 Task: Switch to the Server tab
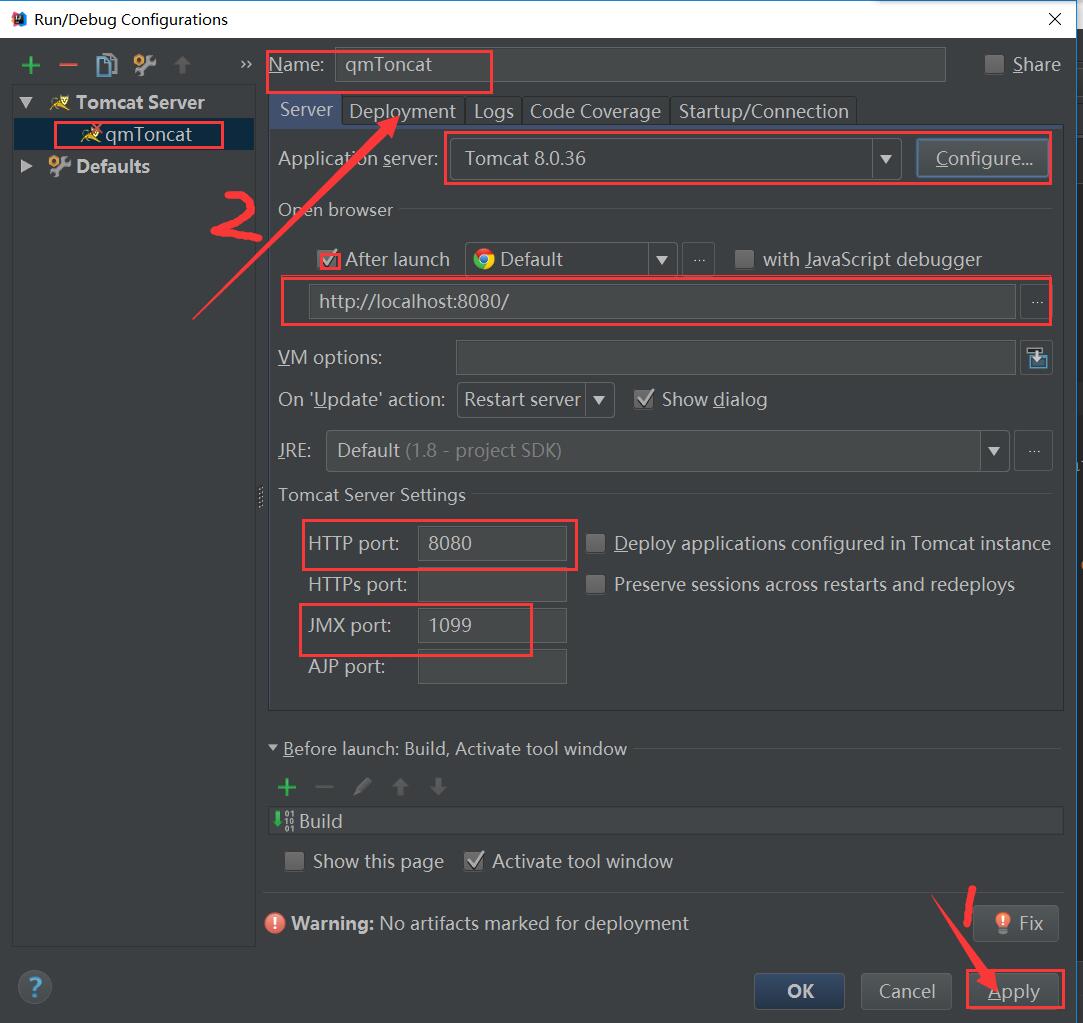[305, 110]
